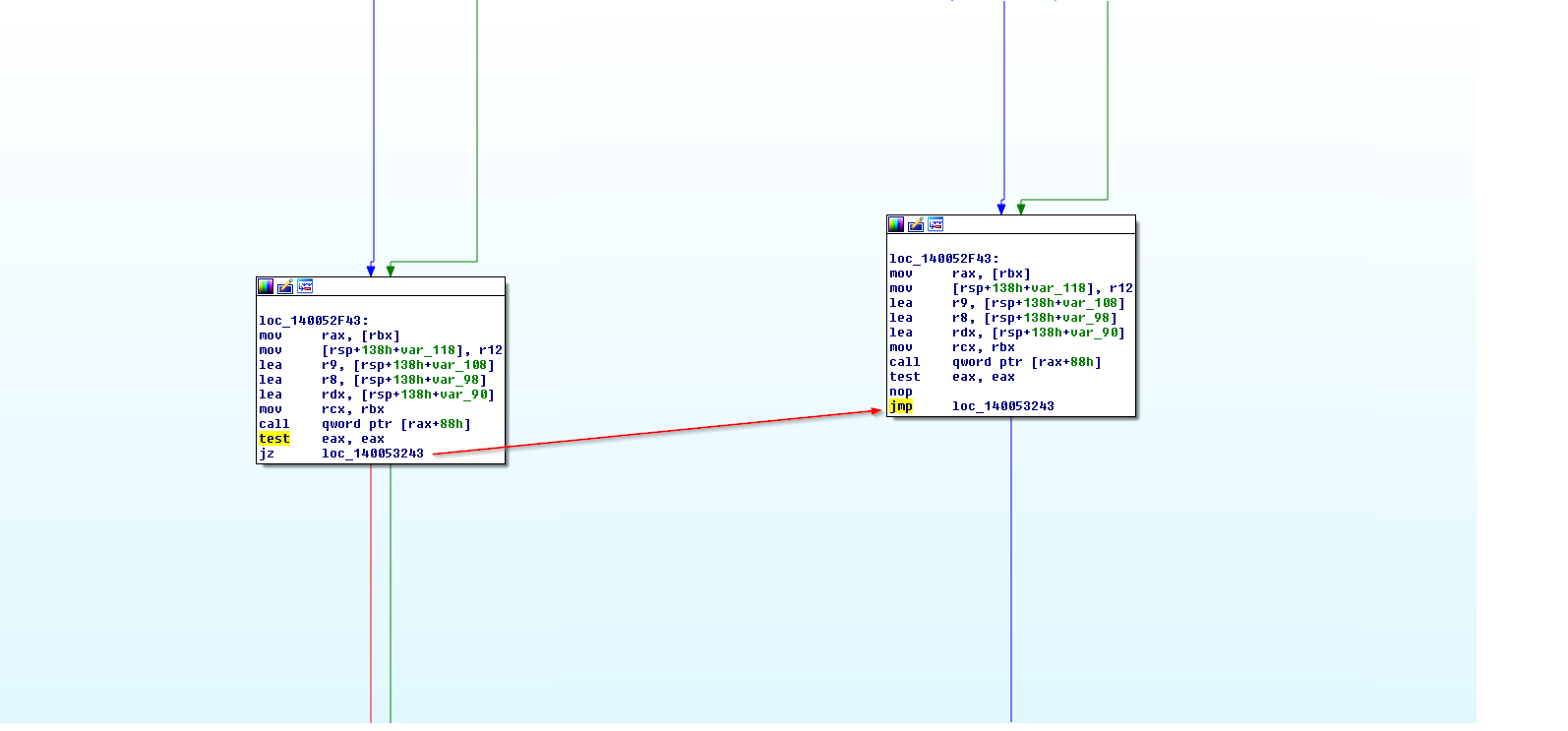This screenshot has height=731, width=1568.
Task: Click highlighted test mnemonic in the jz block
Action: (274, 439)
